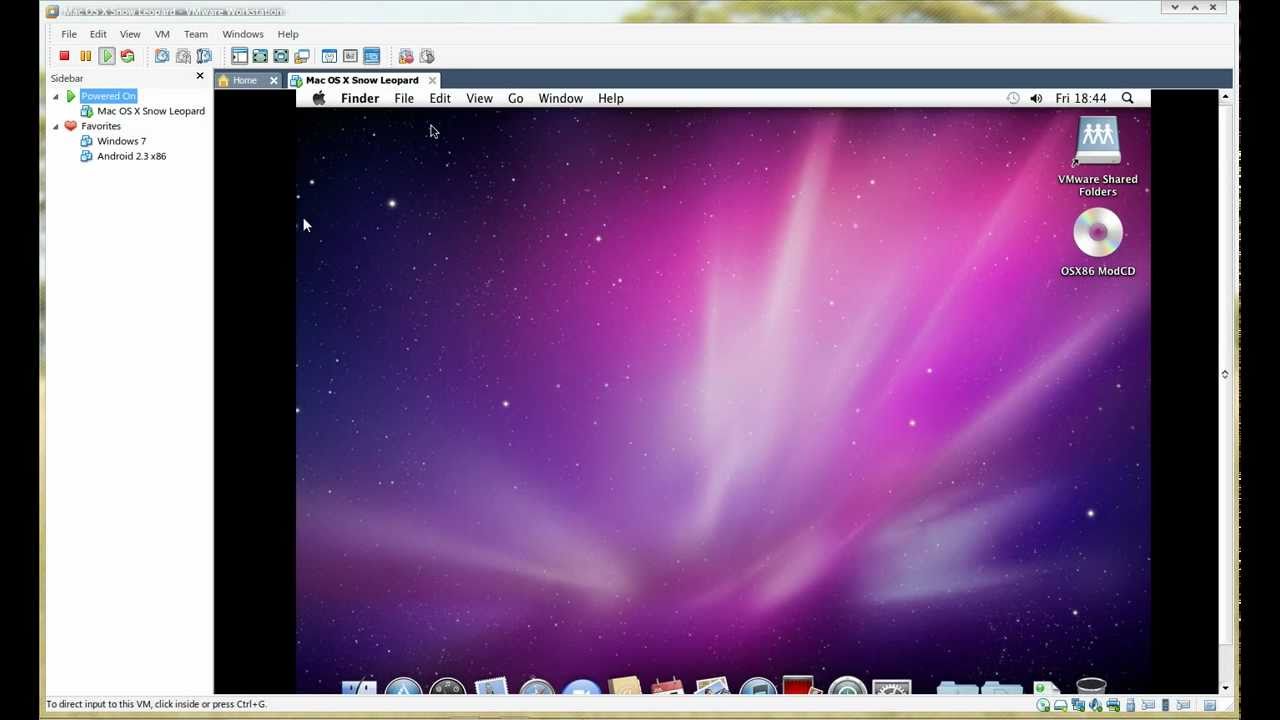Click the Unity mode toolbar icon
The image size is (1280, 720).
coord(302,56)
